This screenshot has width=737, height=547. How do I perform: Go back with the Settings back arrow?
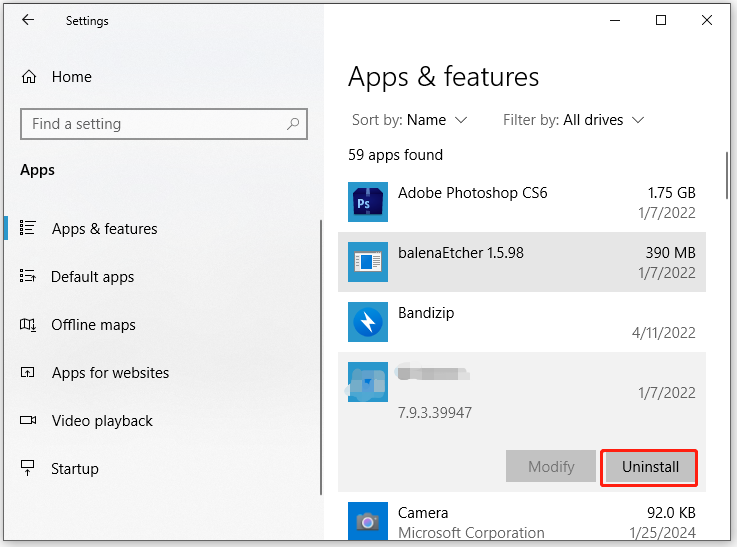click(x=28, y=20)
